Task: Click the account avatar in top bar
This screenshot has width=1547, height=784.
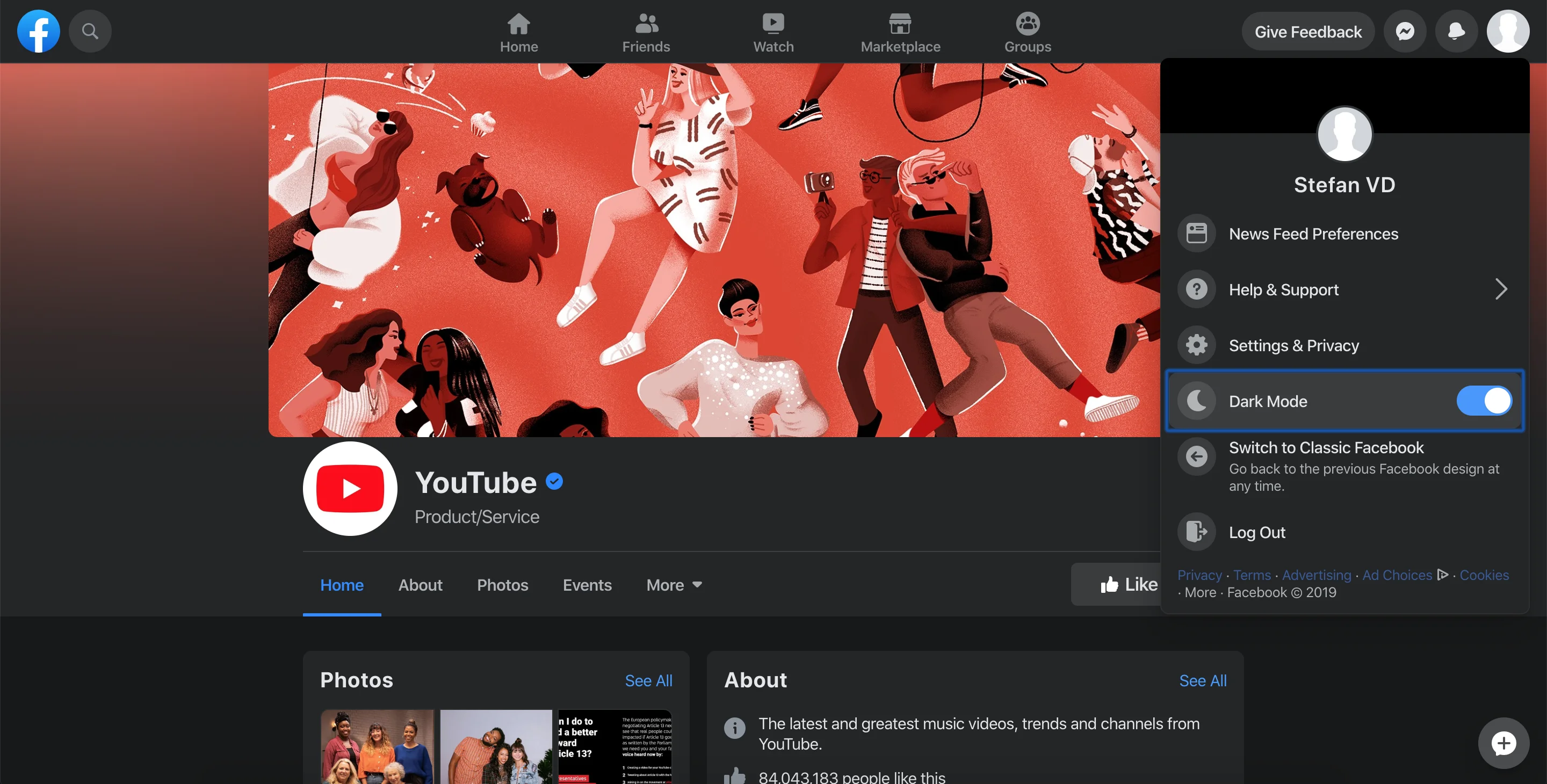Action: tap(1508, 31)
